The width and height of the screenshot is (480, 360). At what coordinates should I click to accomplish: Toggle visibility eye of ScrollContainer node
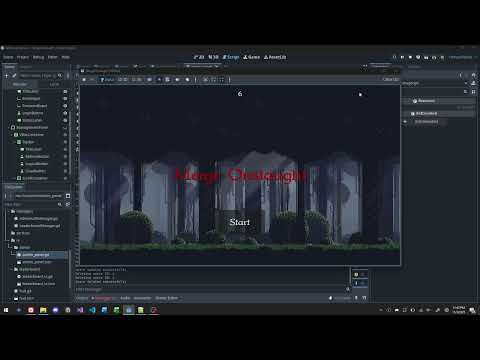point(65,178)
